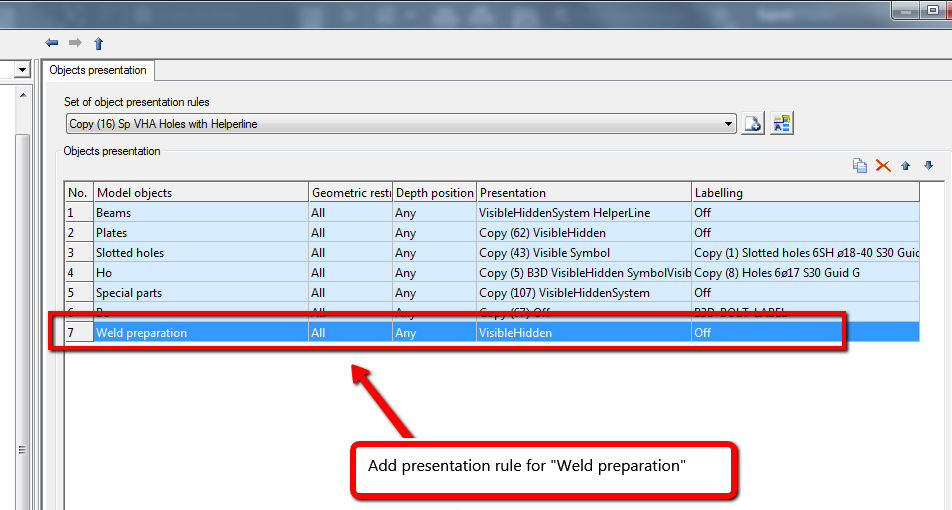Click the back navigation arrow
This screenshot has width=952, height=510.
pyautogui.click(x=52, y=42)
